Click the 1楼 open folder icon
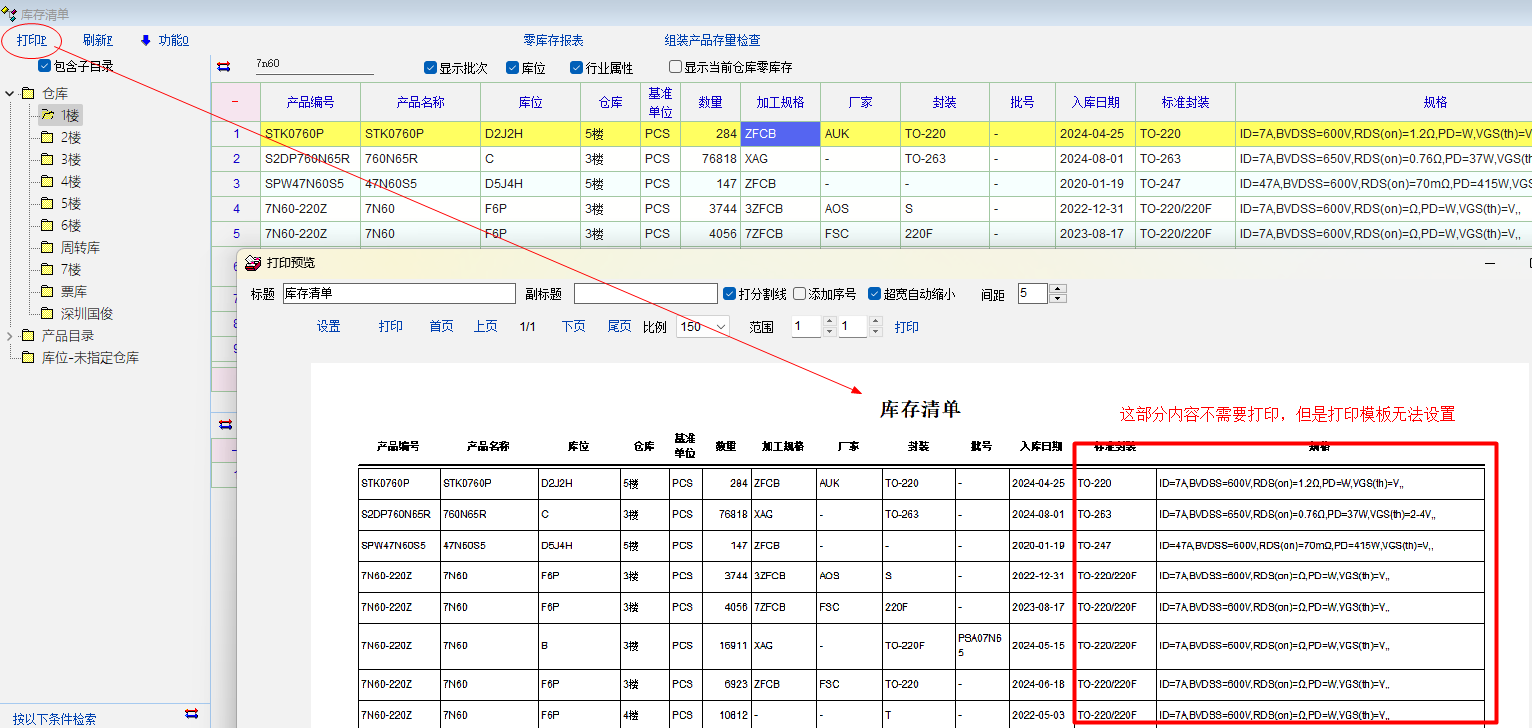 pyautogui.click(x=47, y=115)
